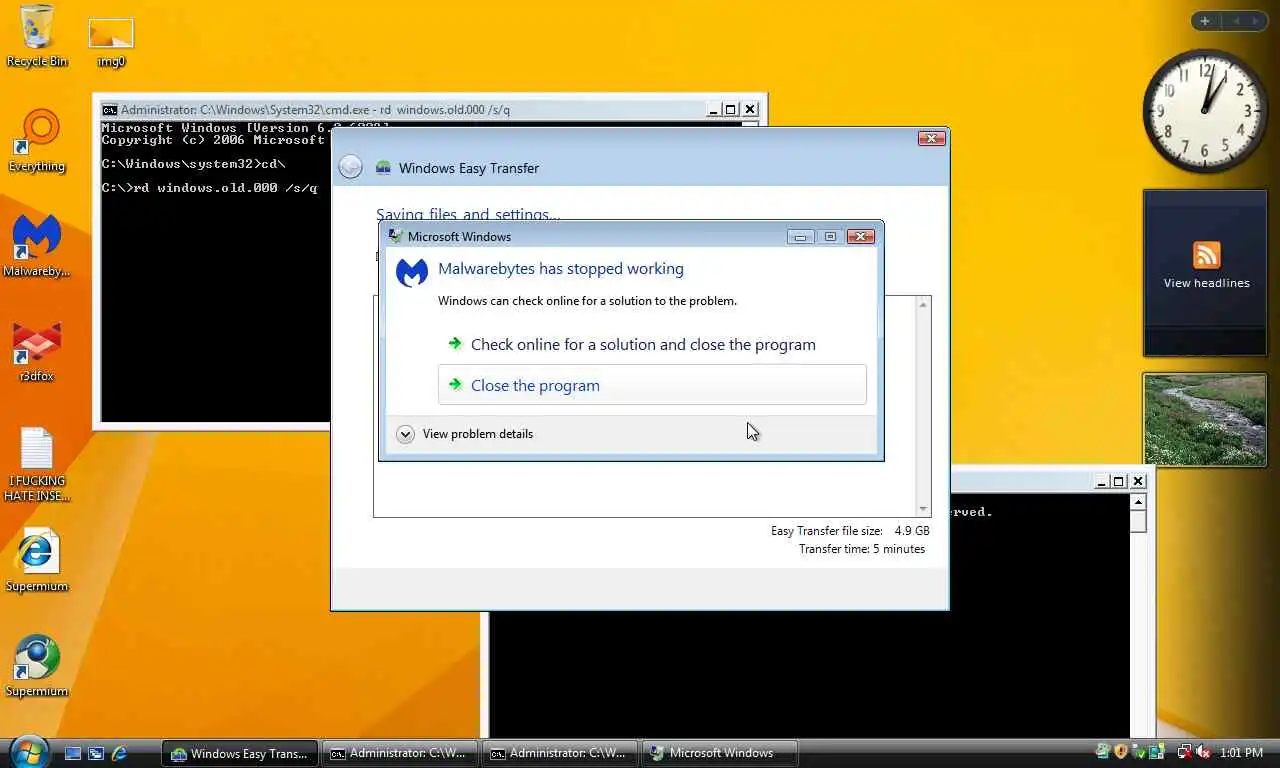Click the 'Transfer time: 5 minutes' text
Screen dimensions: 1280x768
pos(862,549)
